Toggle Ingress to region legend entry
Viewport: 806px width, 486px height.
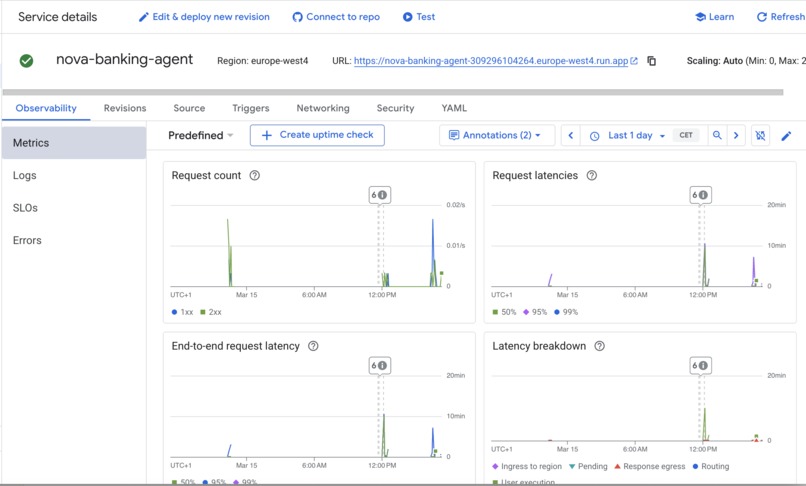527,466
